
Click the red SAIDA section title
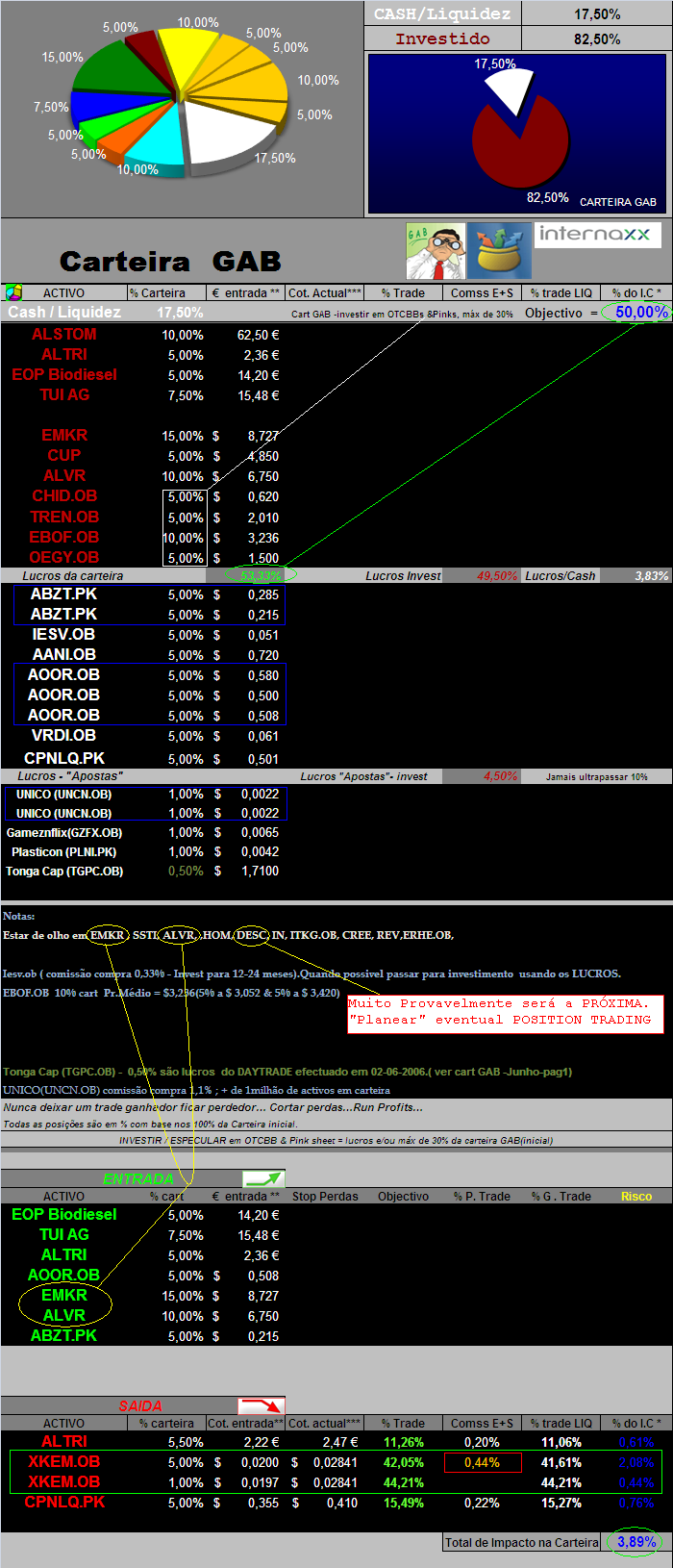tap(140, 1405)
